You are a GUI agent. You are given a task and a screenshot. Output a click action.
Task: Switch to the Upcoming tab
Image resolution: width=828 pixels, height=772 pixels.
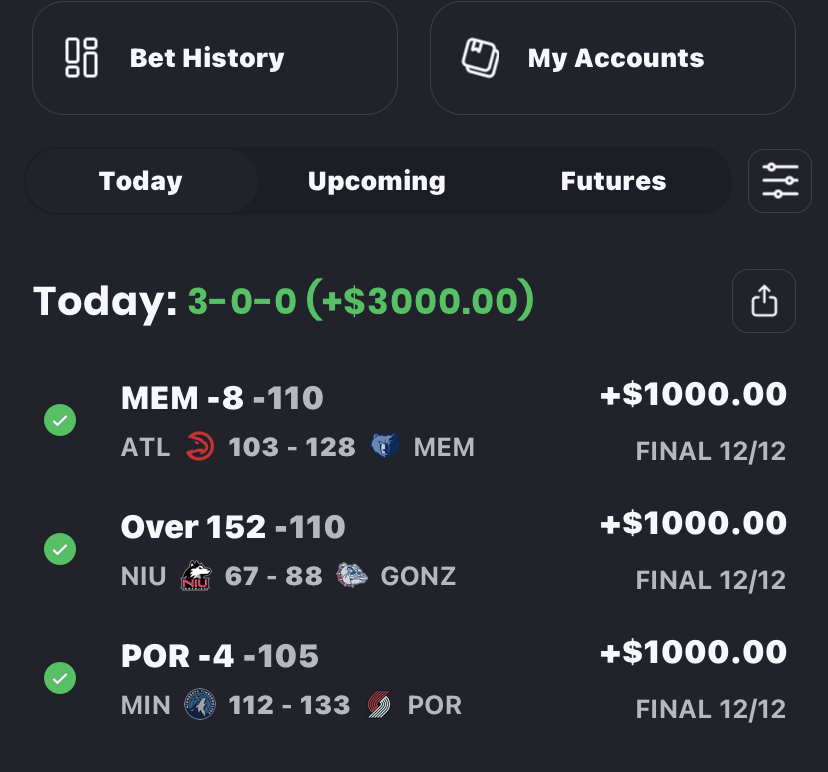(x=376, y=181)
